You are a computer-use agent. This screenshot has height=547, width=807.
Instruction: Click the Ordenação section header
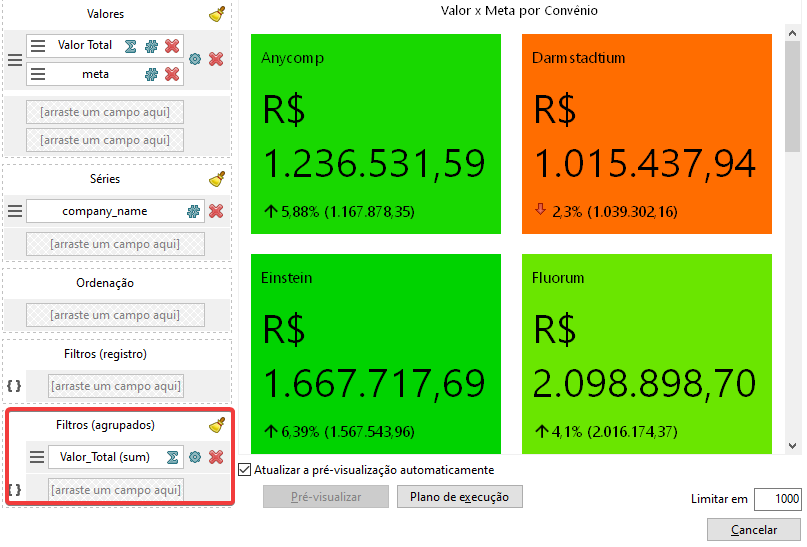coord(105,283)
